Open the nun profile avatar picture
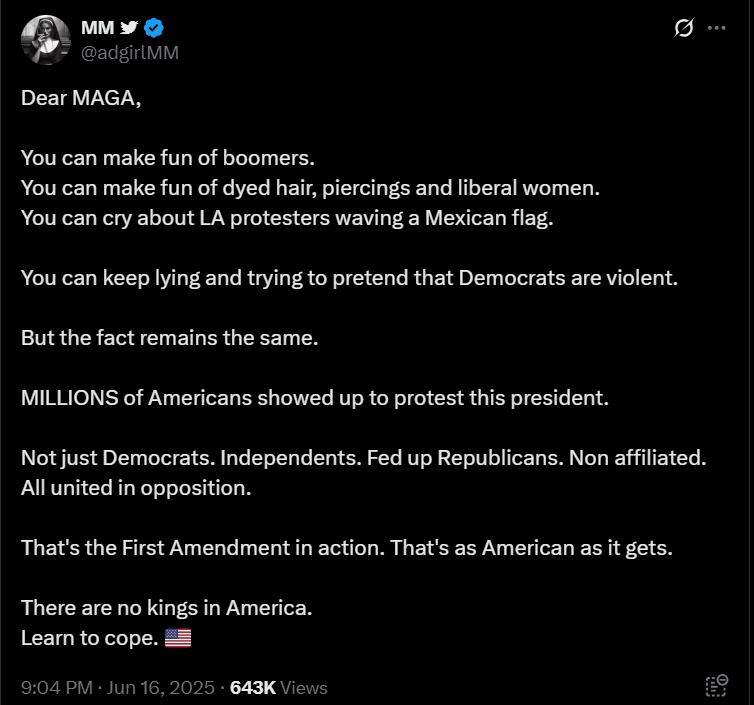Screen dimensions: 754x705 [46, 40]
